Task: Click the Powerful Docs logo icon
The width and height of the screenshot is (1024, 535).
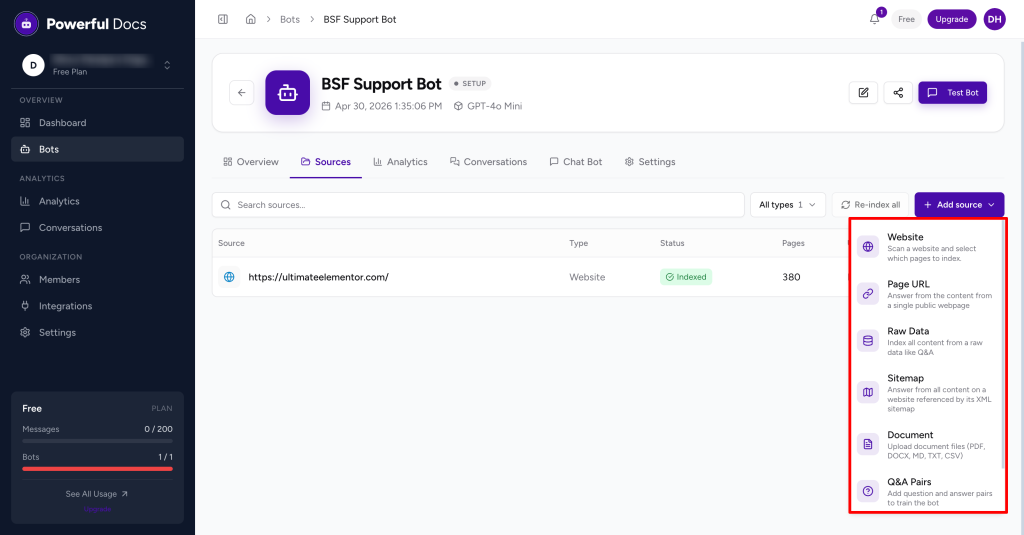Action: pyautogui.click(x=26, y=24)
